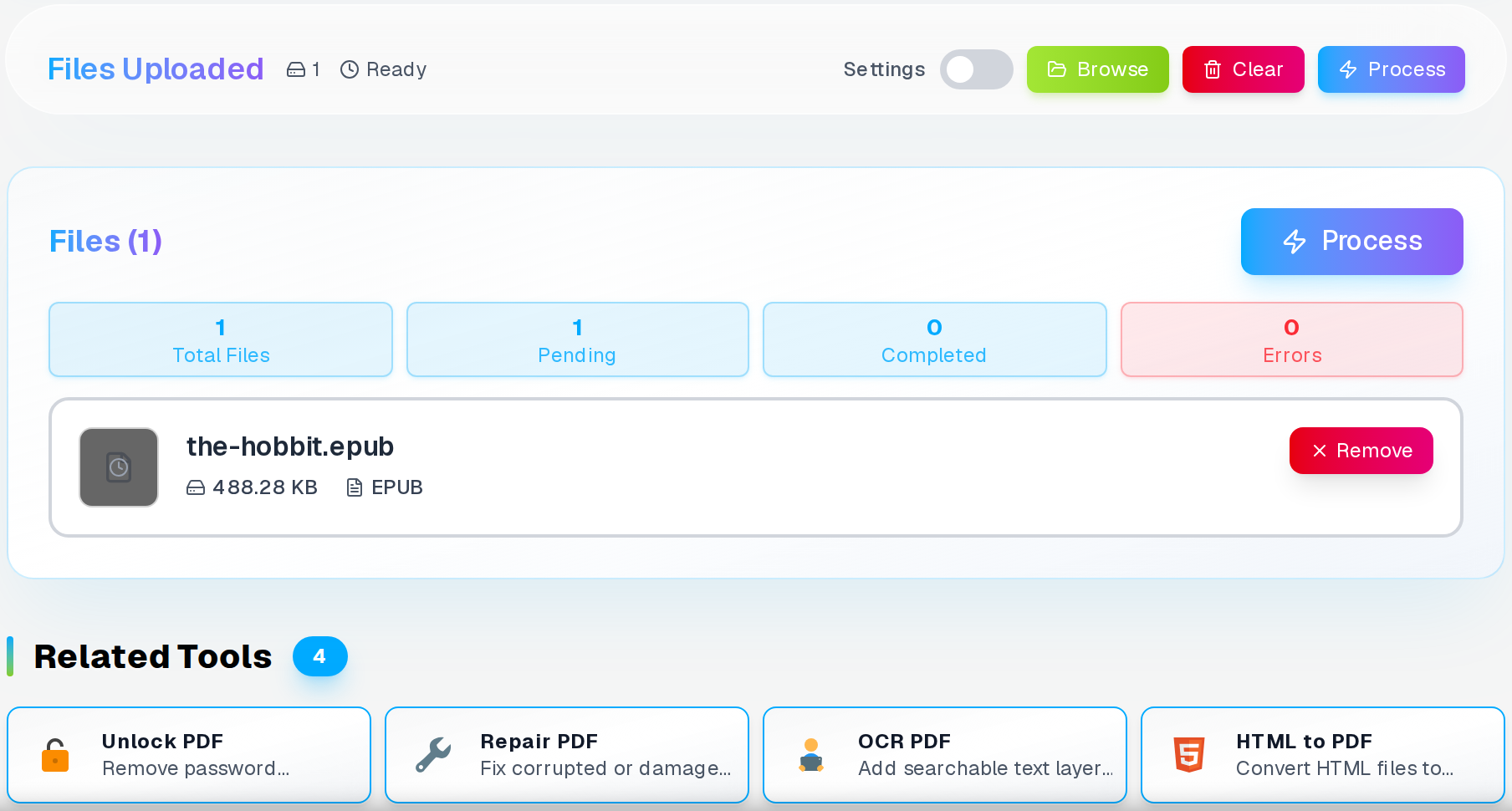Click the Process button in top header
The image size is (1512, 811).
(1391, 69)
